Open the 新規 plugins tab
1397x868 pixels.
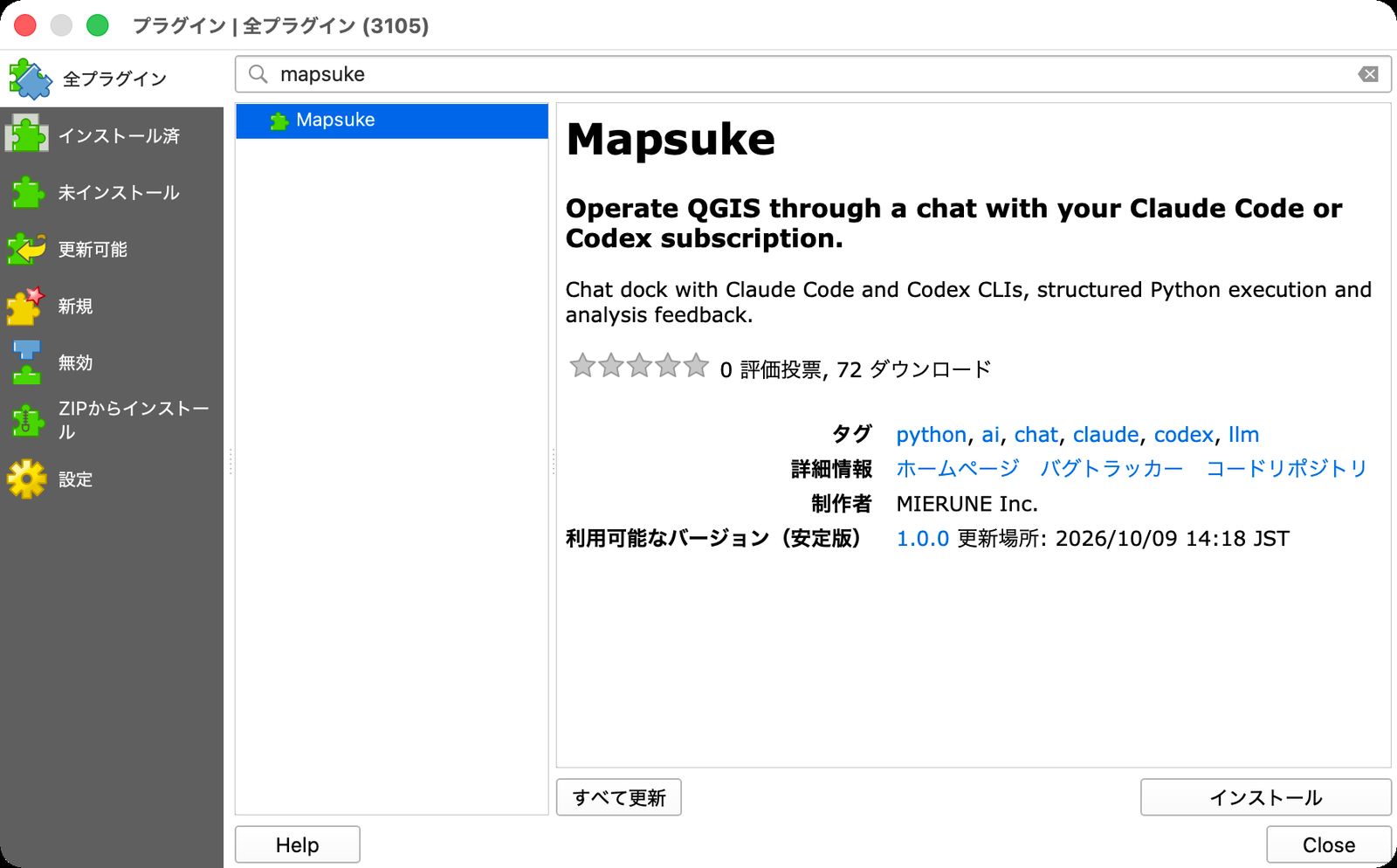[x=112, y=306]
